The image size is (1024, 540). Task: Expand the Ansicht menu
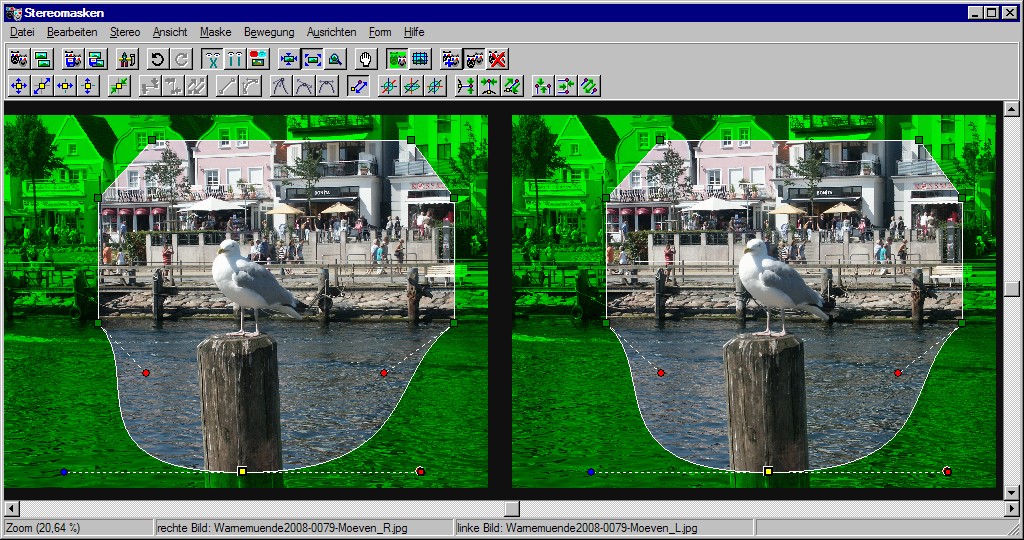click(x=170, y=32)
